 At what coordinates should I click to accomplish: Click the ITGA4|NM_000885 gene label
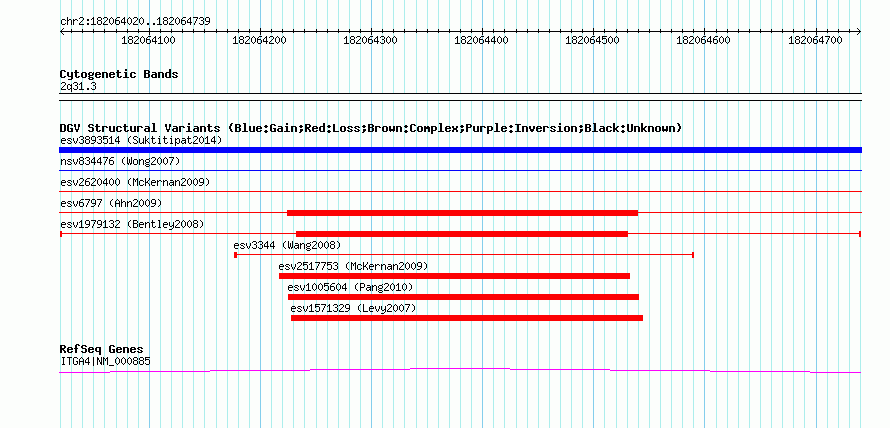(106, 361)
